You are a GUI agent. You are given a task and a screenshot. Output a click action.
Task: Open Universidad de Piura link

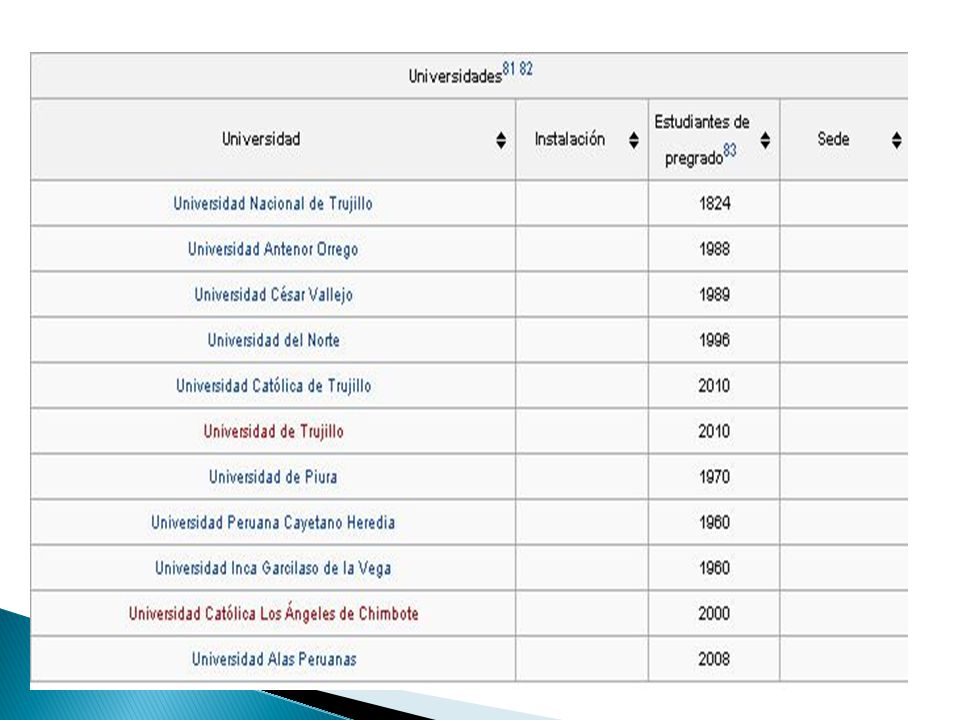point(273,476)
